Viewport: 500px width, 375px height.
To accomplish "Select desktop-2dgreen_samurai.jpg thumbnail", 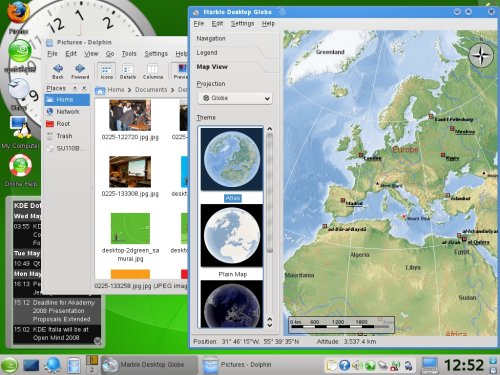I will pyautogui.click(x=130, y=228).
